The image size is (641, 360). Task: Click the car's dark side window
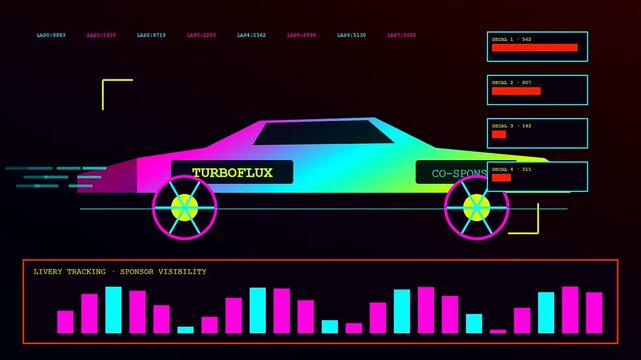(323, 132)
